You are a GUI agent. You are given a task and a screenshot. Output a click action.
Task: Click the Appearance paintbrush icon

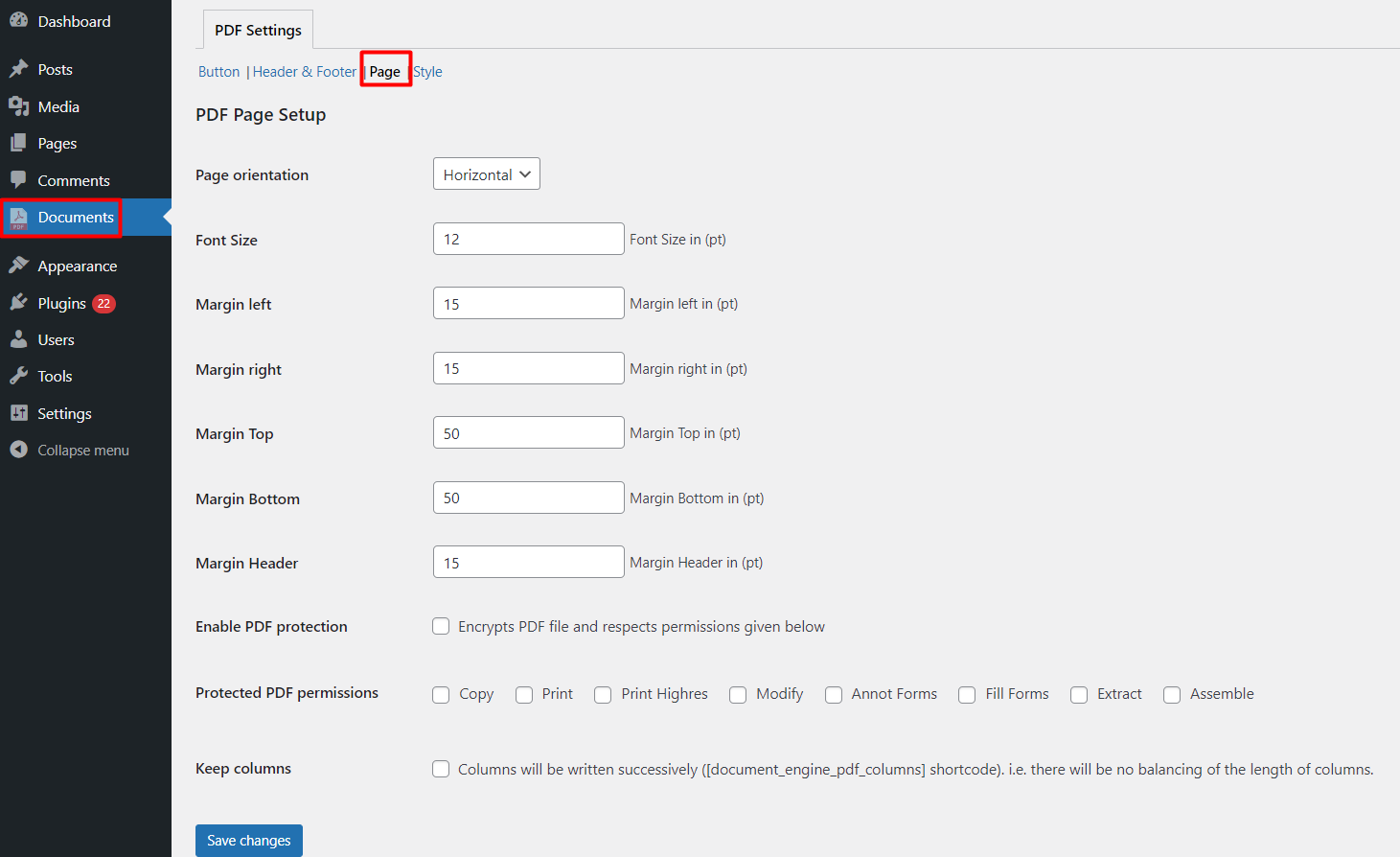click(x=18, y=266)
